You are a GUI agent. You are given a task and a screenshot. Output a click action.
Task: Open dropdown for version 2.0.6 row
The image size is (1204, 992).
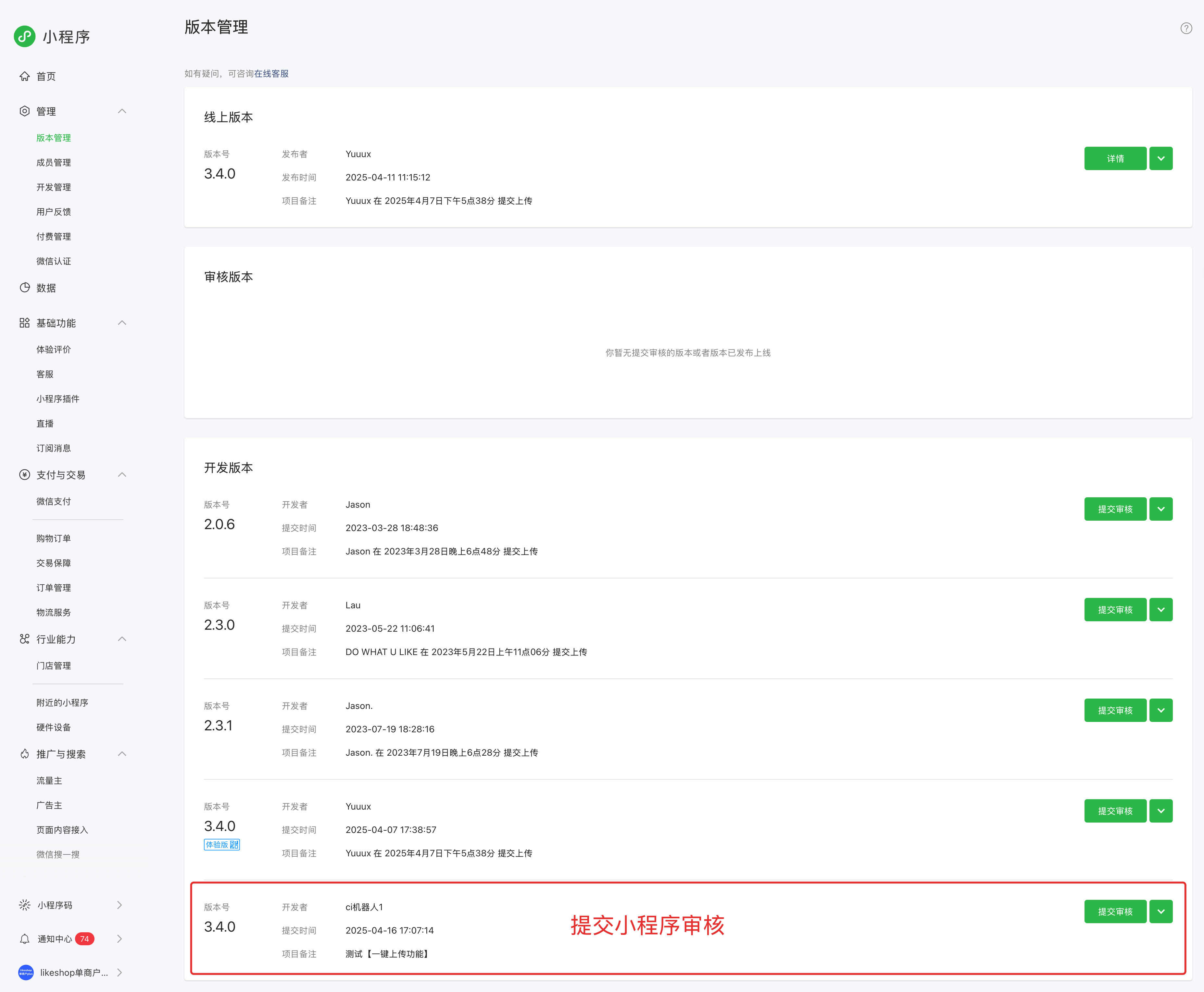coord(1160,509)
